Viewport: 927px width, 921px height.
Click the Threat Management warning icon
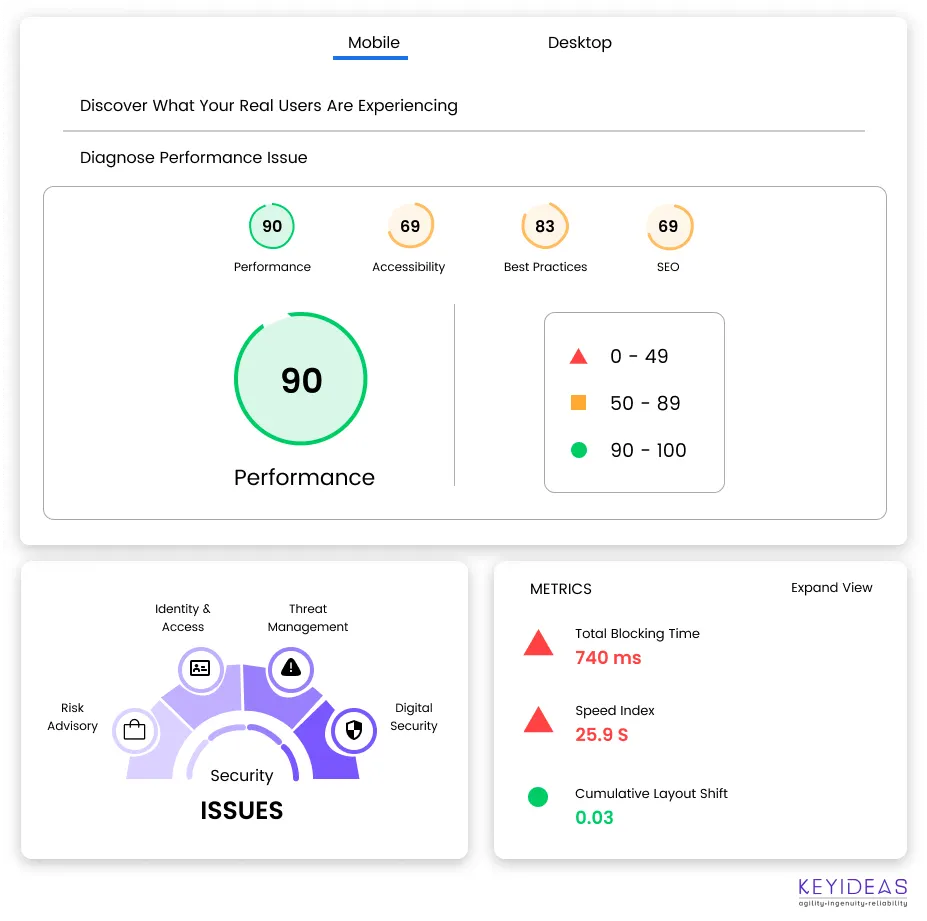(289, 670)
